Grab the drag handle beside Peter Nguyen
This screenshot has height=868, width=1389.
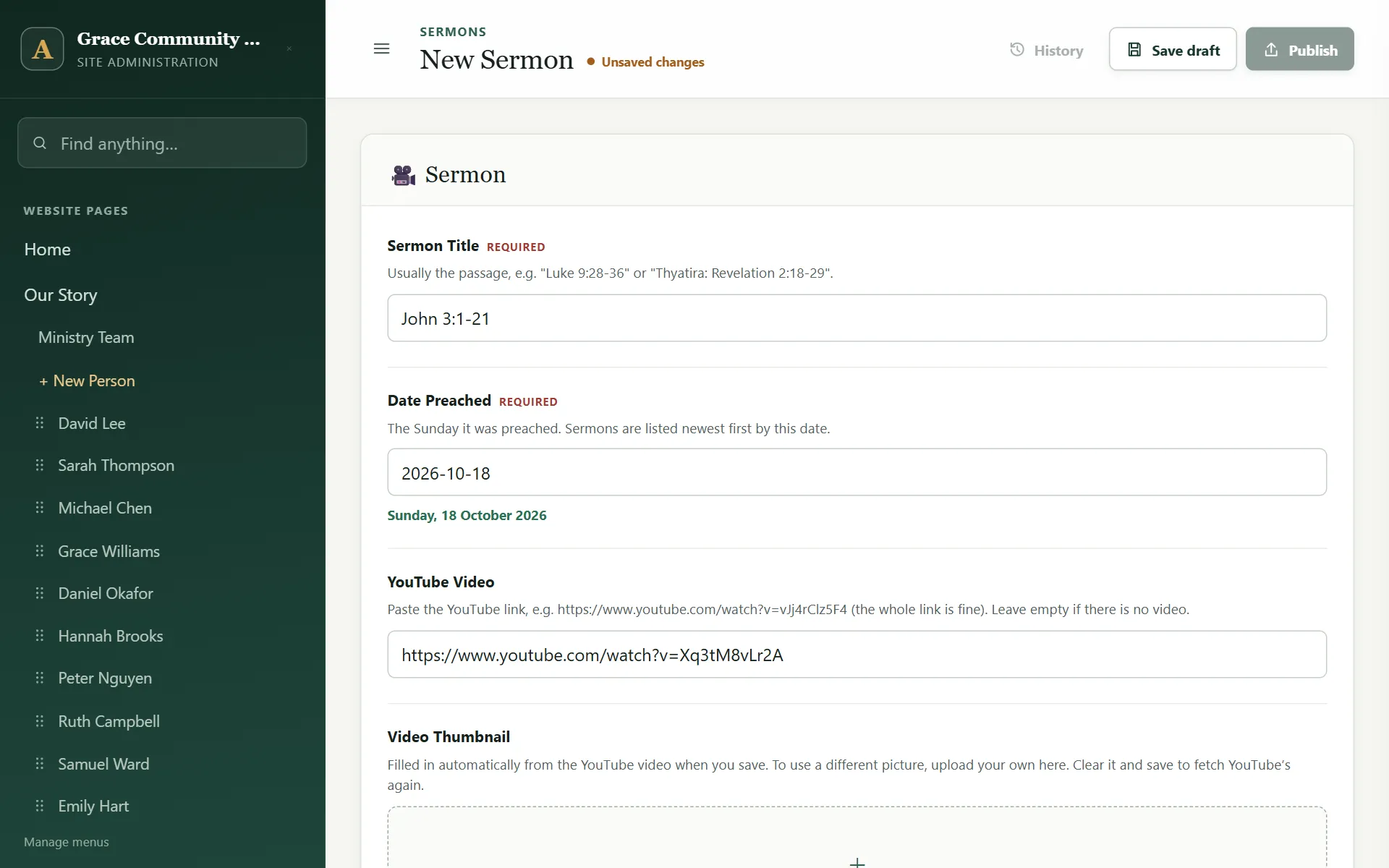(x=40, y=678)
